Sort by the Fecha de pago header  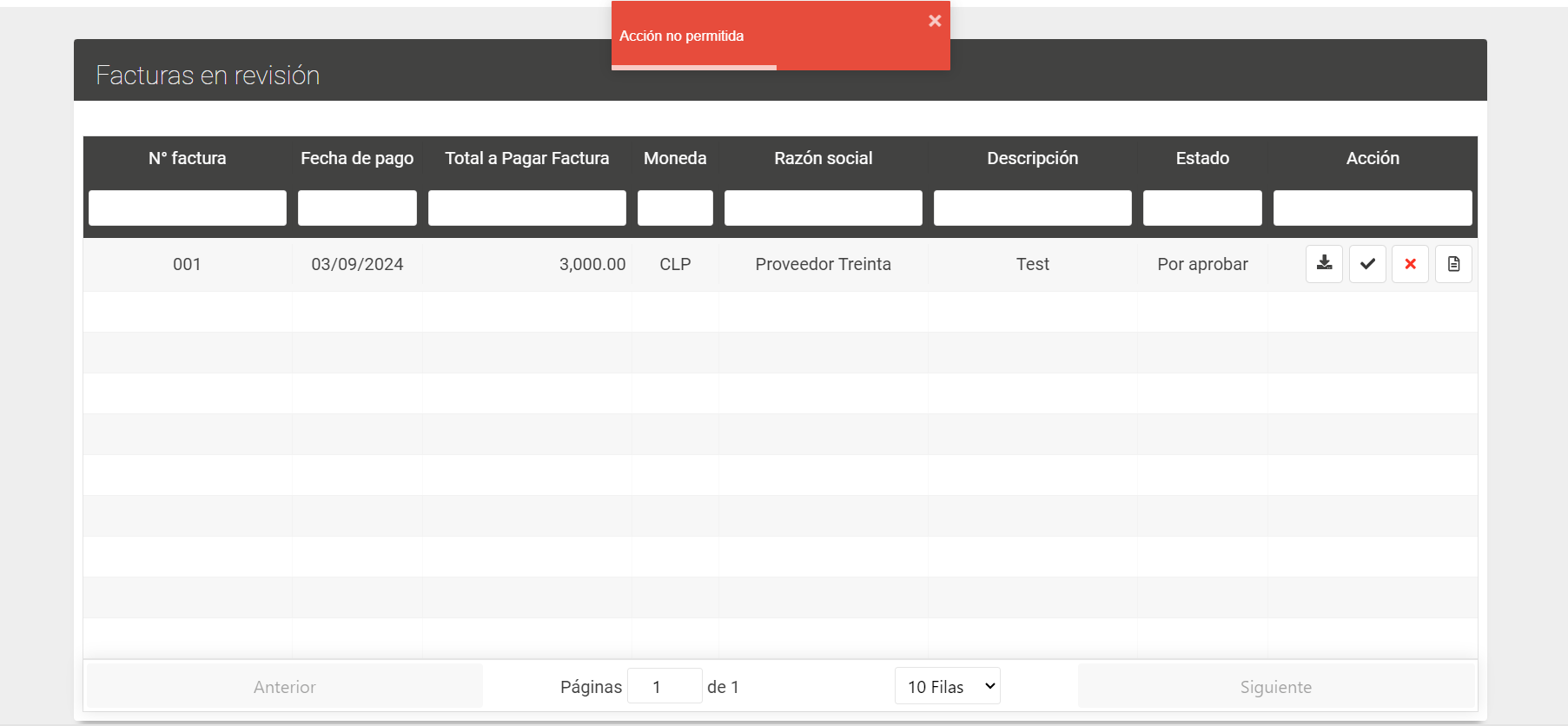(x=357, y=158)
